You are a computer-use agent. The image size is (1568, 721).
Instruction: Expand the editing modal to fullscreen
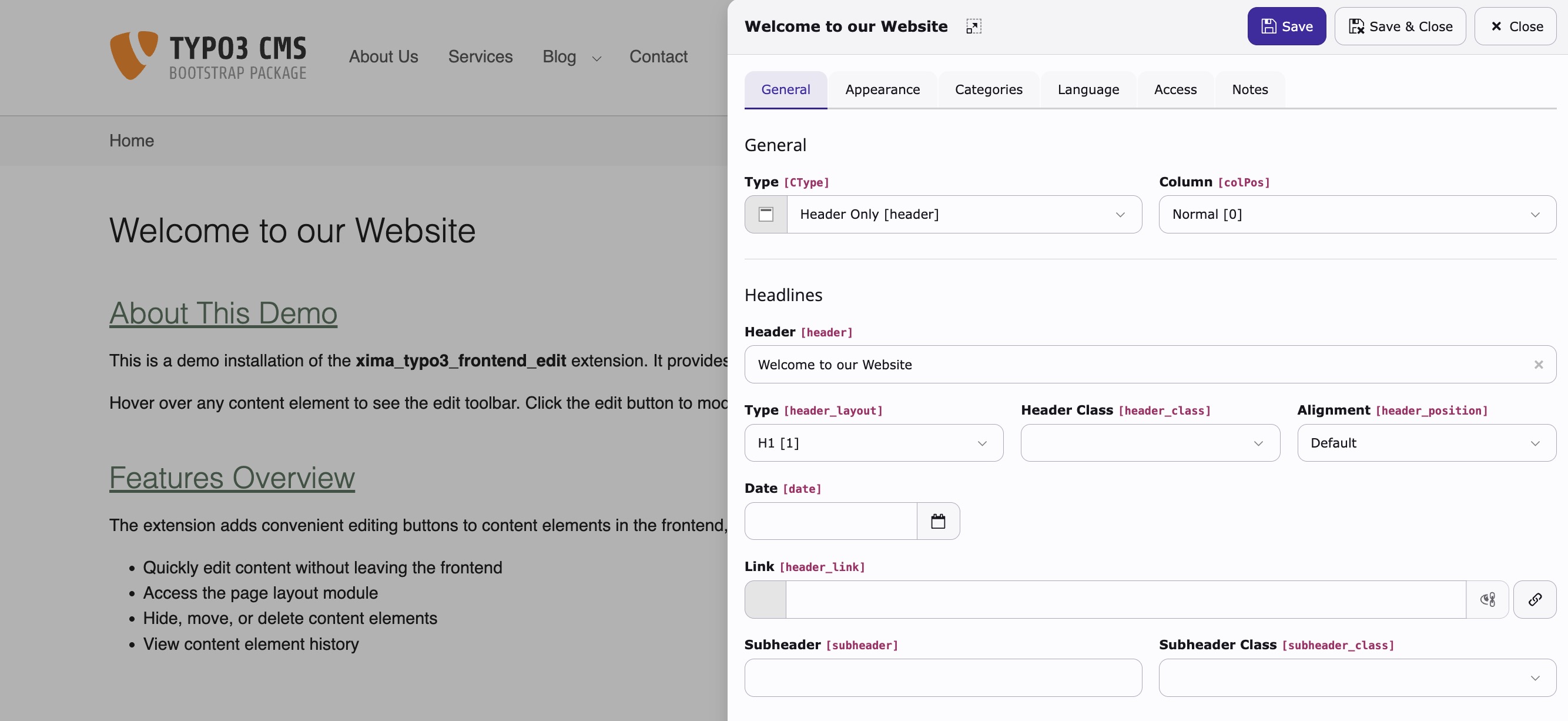tap(974, 26)
